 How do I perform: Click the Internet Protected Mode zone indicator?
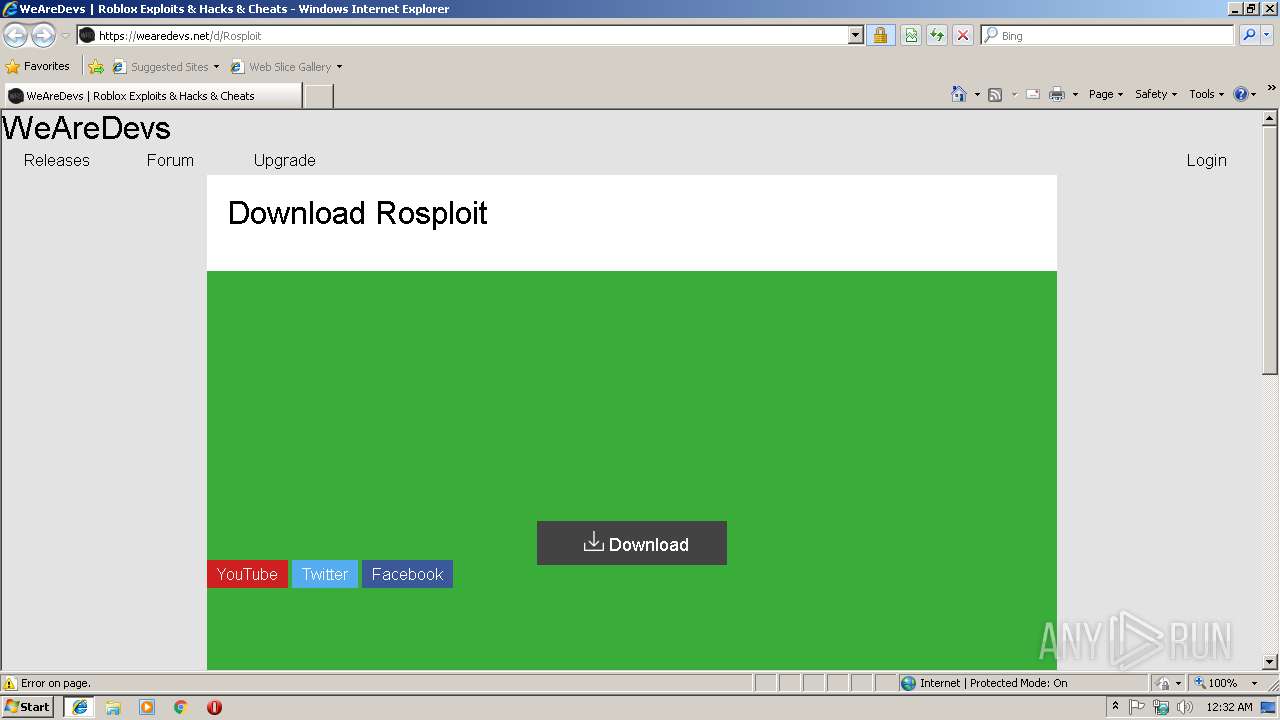pyautogui.click(x=984, y=683)
